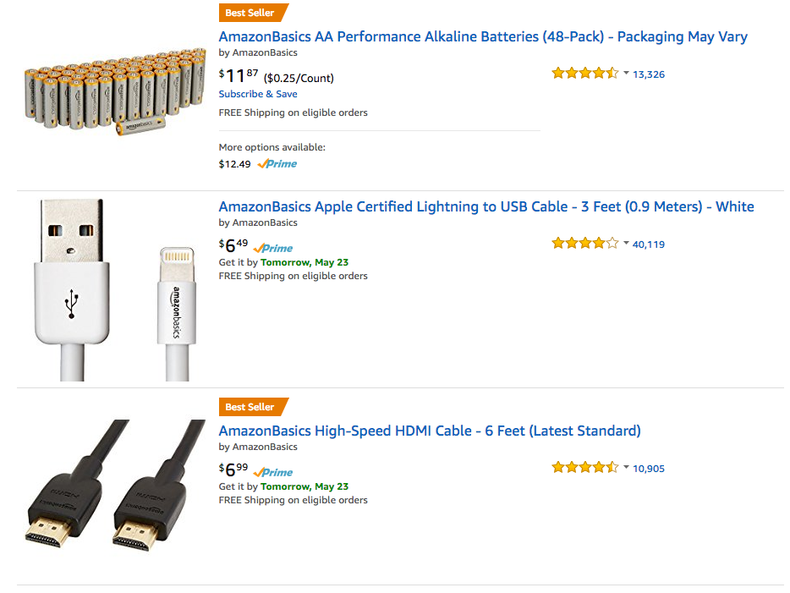Viewport: 790px width, 593px height.
Task: Open the Apple Certified Lightning to USB Cable title
Action: point(486,207)
